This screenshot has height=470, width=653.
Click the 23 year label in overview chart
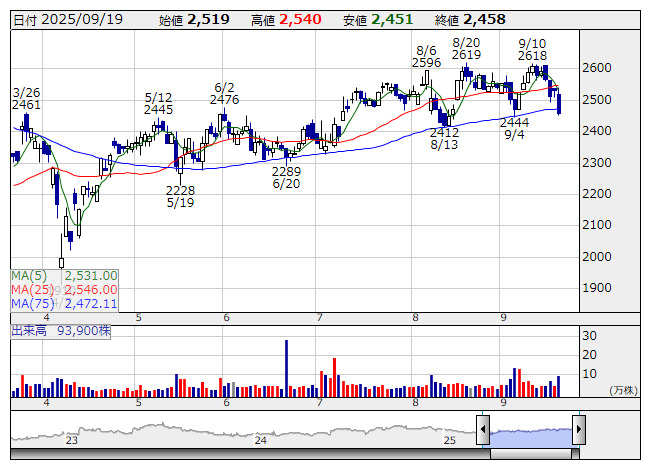[72, 440]
